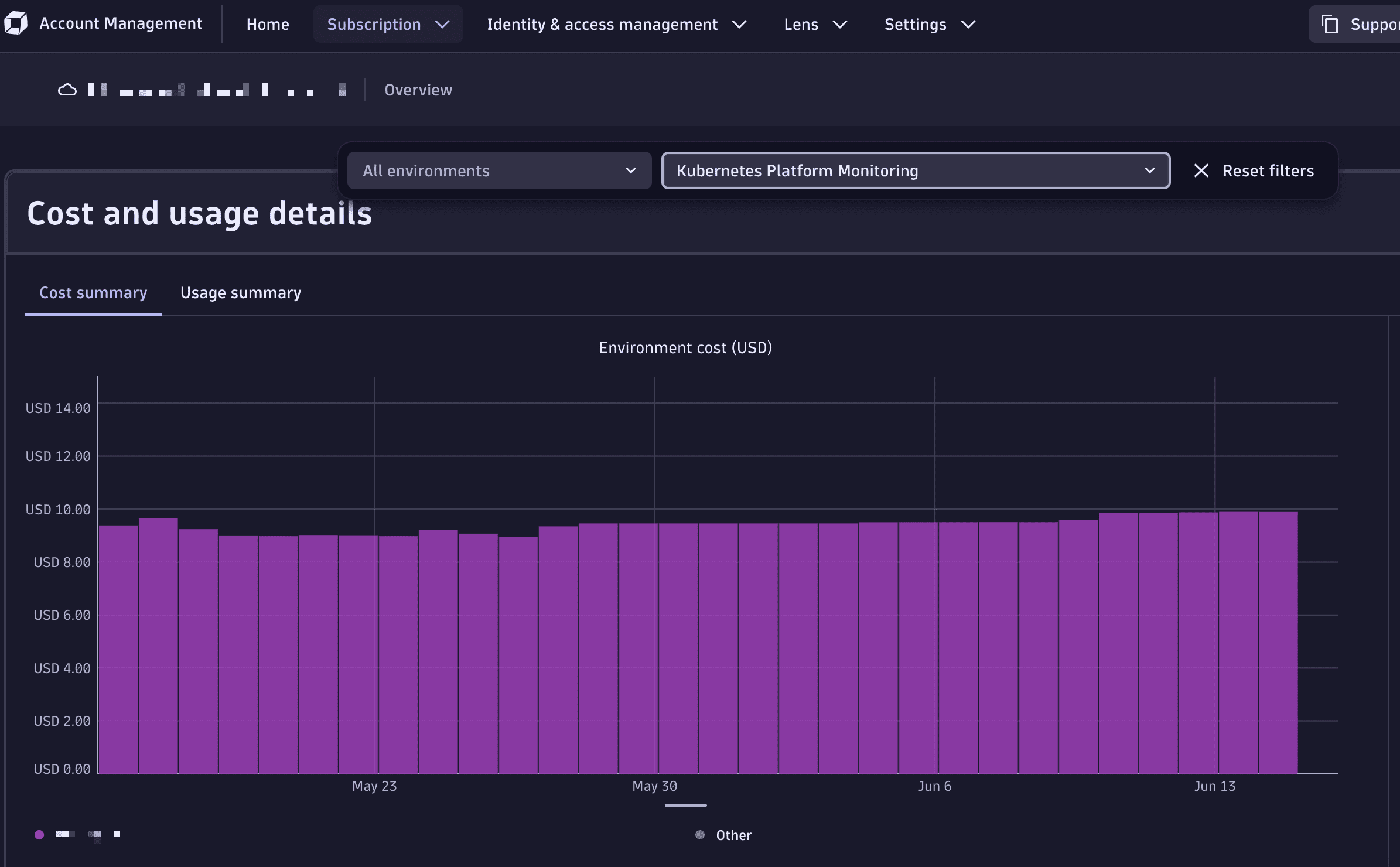Click the Account Management title
The height and width of the screenshot is (867, 1400).
tap(121, 23)
